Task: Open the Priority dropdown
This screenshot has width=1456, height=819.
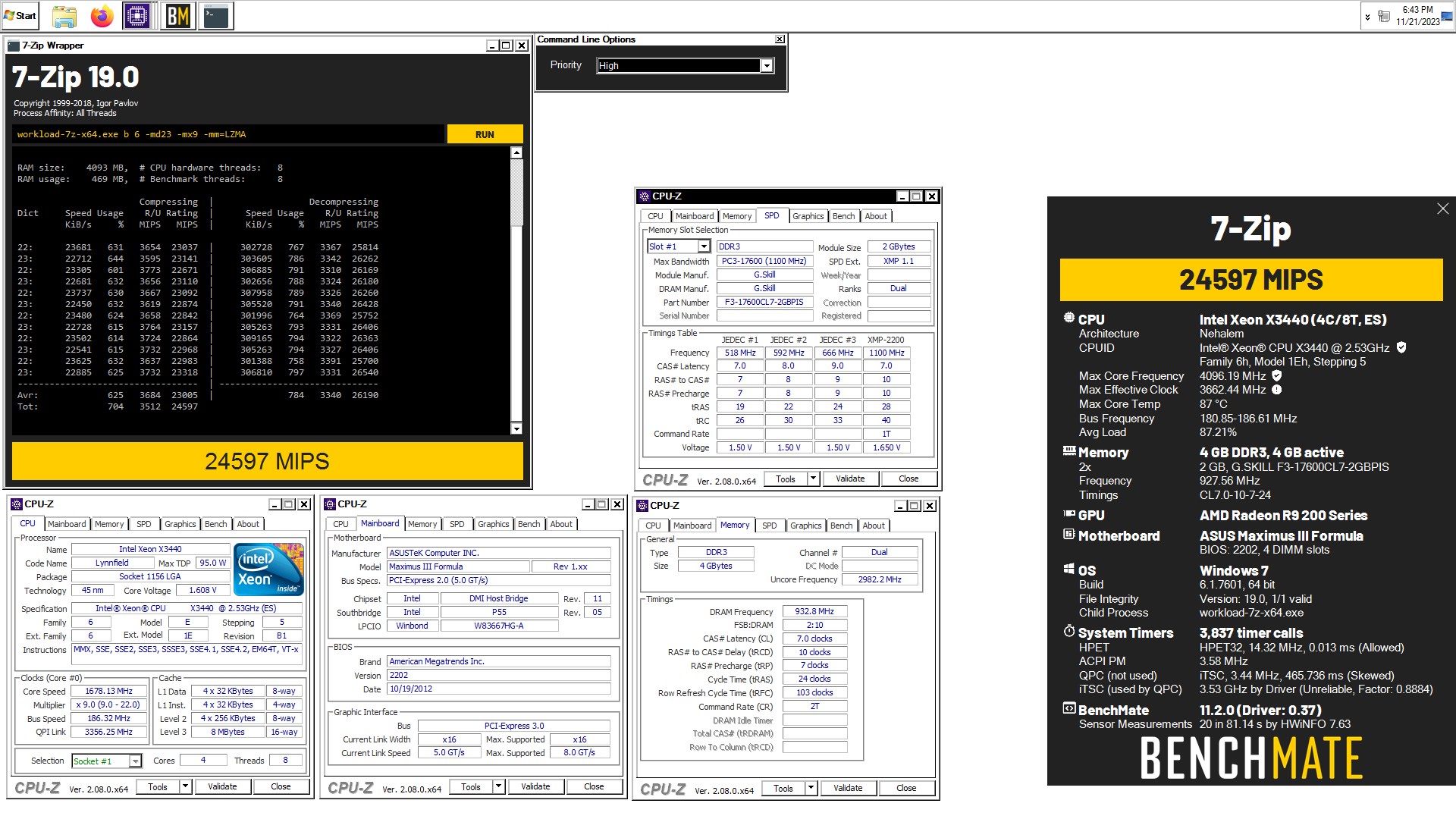Action: tap(767, 66)
